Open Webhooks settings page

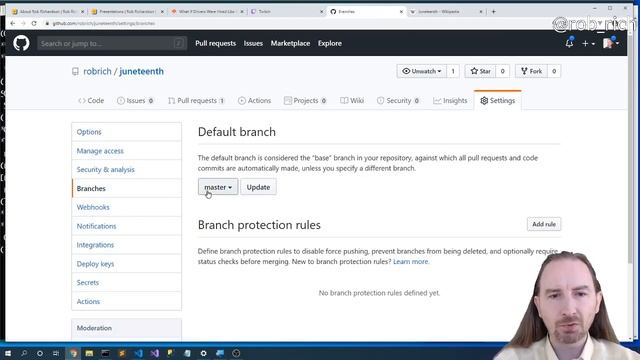coord(127,207)
